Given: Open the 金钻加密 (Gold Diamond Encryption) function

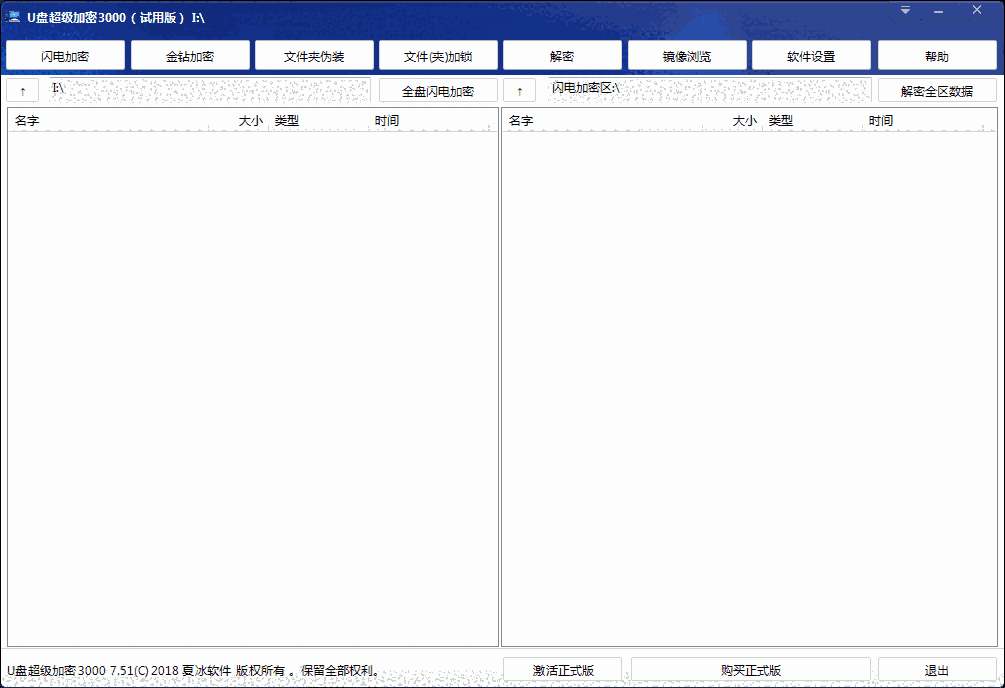Looking at the screenshot, I should click(189, 55).
